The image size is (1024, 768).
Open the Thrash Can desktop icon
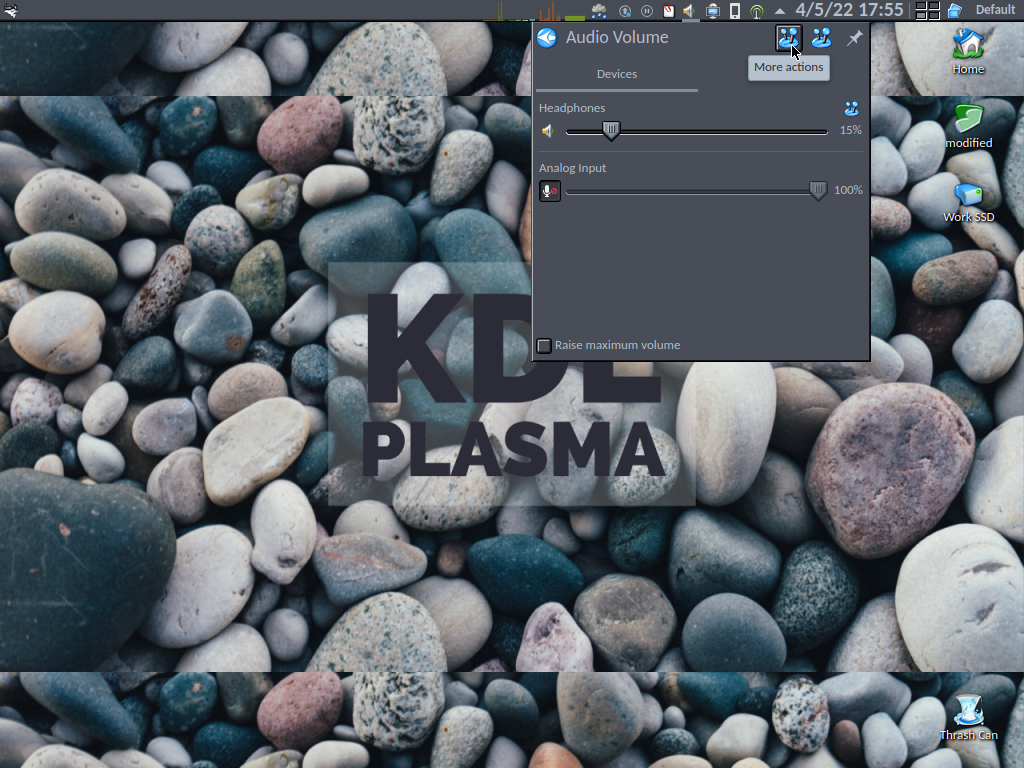(968, 718)
